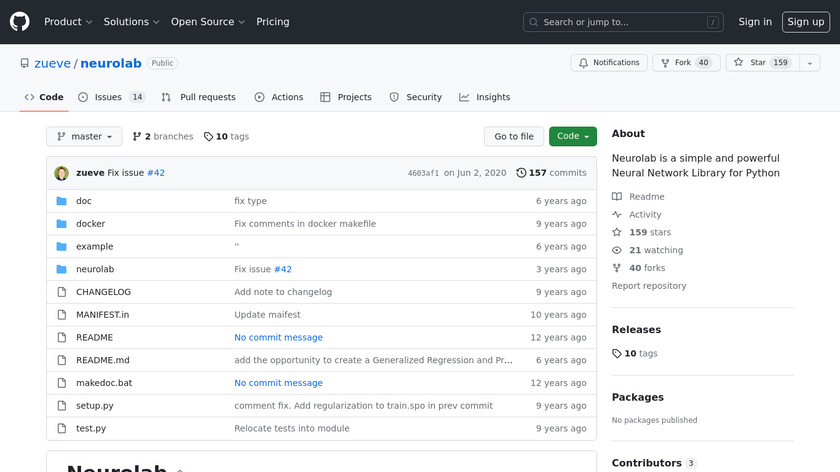
Task: Click the fork icon beside 40 forks
Action: pyautogui.click(x=617, y=268)
